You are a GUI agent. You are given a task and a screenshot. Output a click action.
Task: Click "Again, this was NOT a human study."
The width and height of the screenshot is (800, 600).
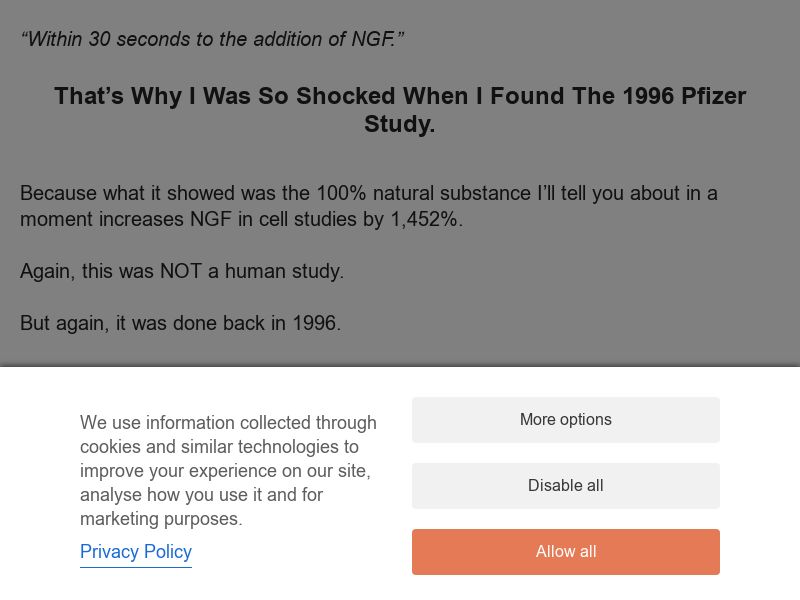click(182, 271)
